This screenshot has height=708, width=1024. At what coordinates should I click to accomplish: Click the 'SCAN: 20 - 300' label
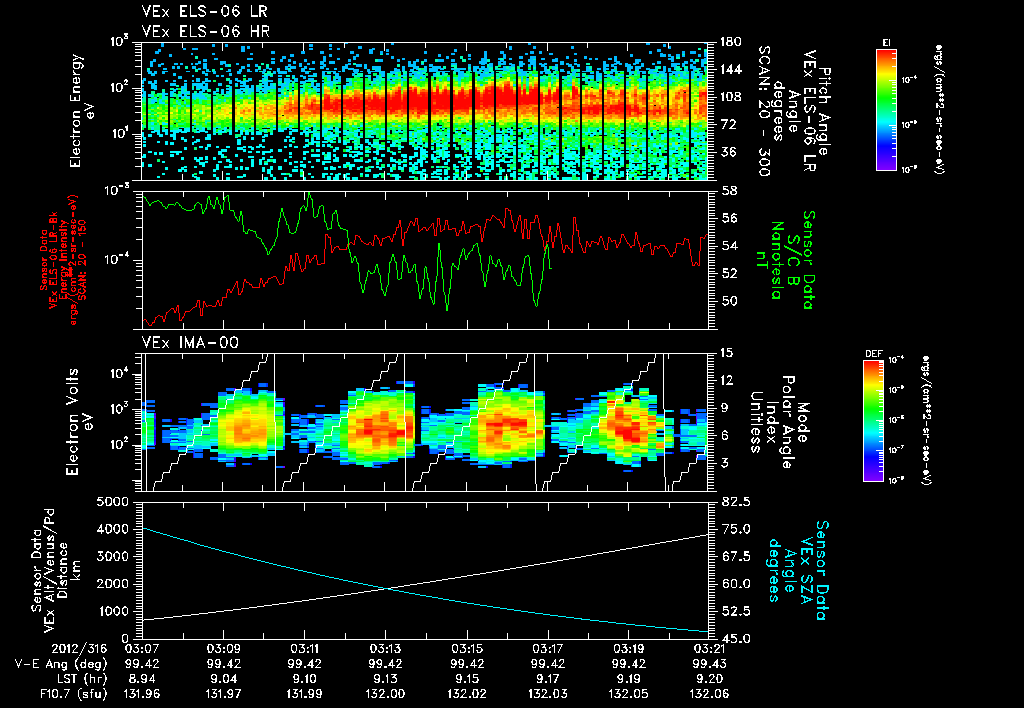(763, 110)
